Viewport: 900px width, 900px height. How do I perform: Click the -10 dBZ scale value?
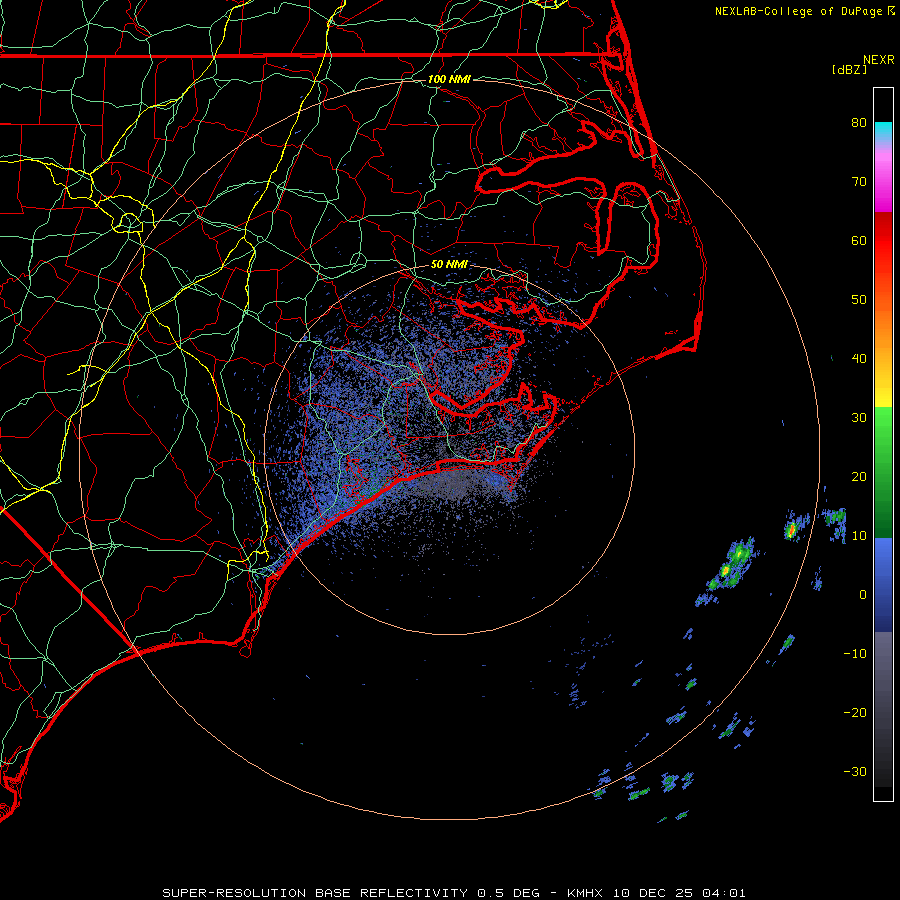(855, 654)
